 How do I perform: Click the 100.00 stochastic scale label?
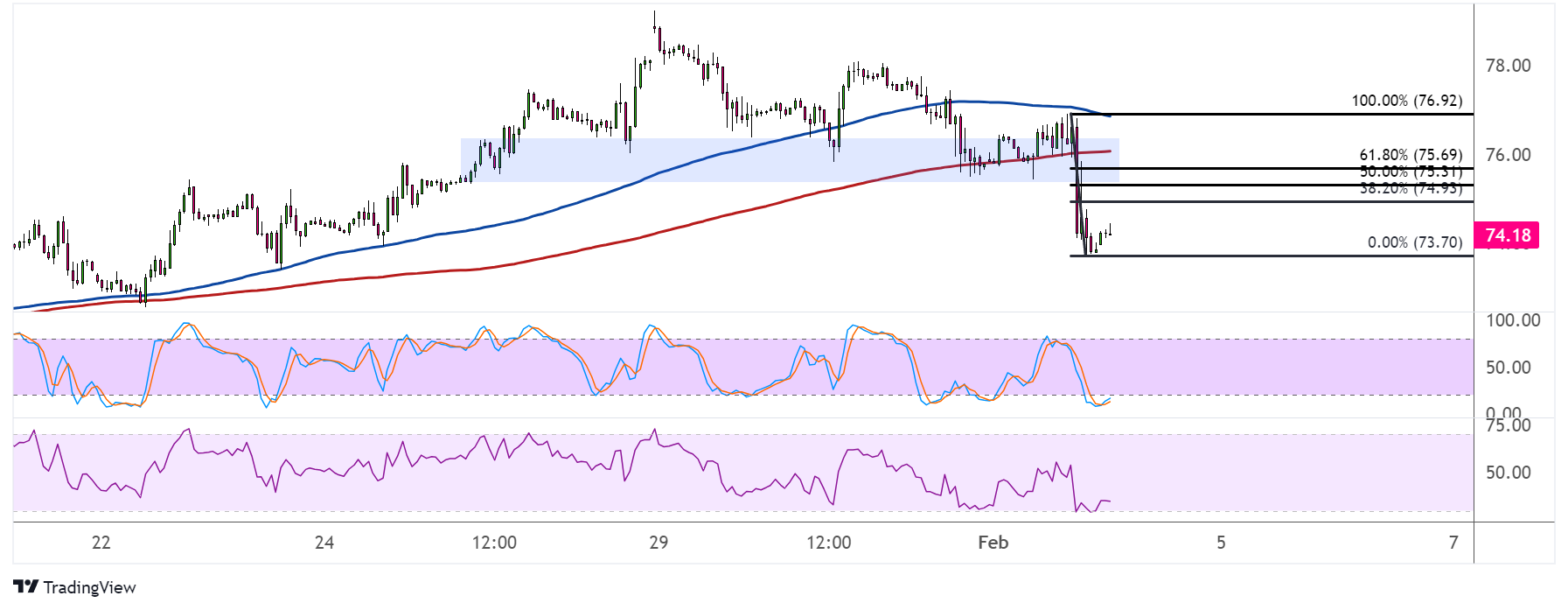pyautogui.click(x=1513, y=320)
